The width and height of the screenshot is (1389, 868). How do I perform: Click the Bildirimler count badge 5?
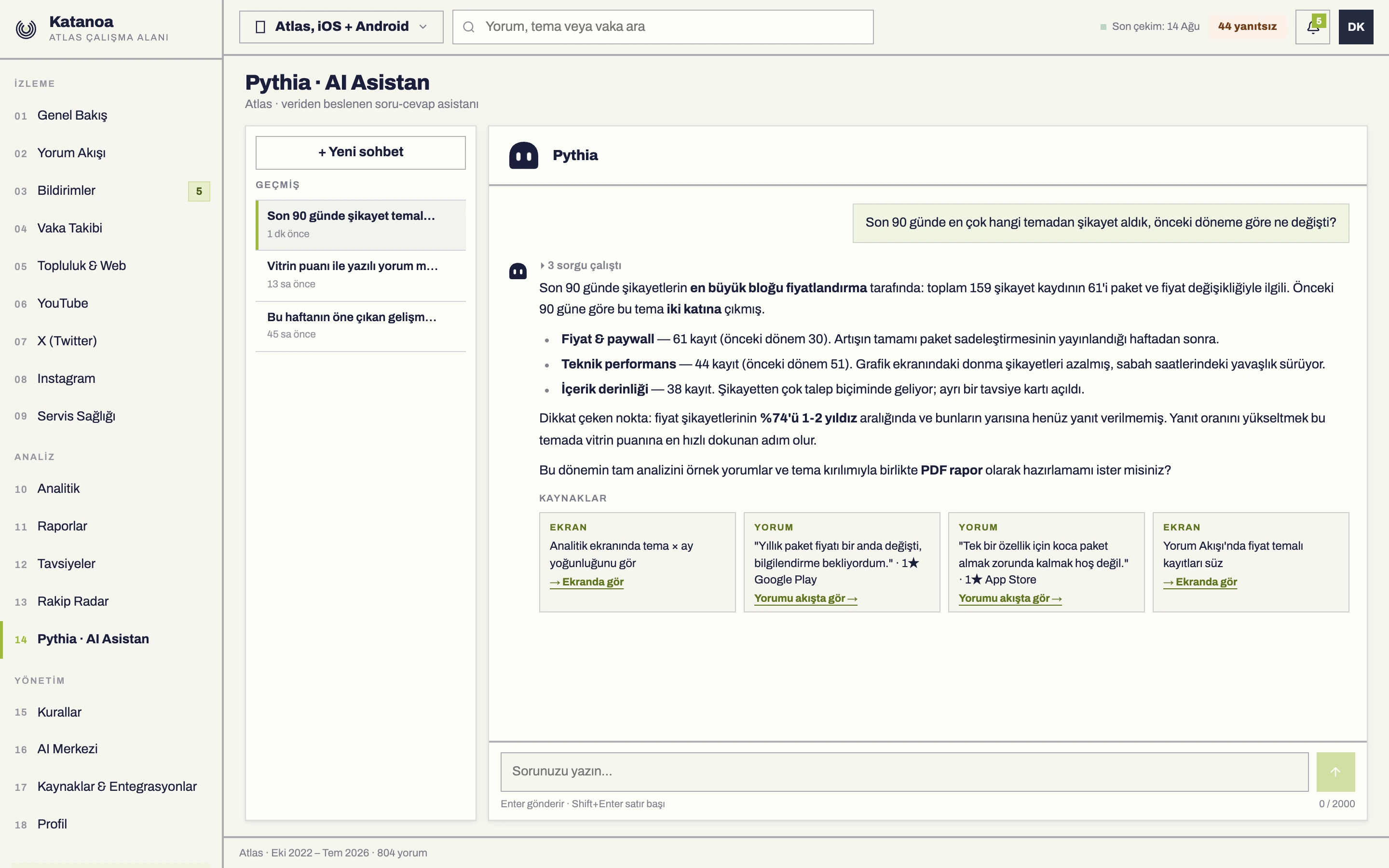pos(199,191)
